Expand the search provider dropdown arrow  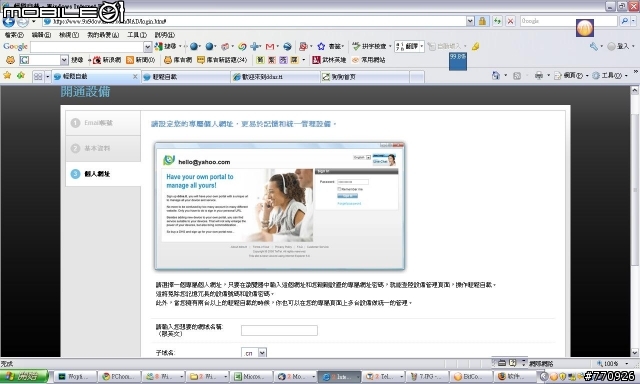[634, 21]
